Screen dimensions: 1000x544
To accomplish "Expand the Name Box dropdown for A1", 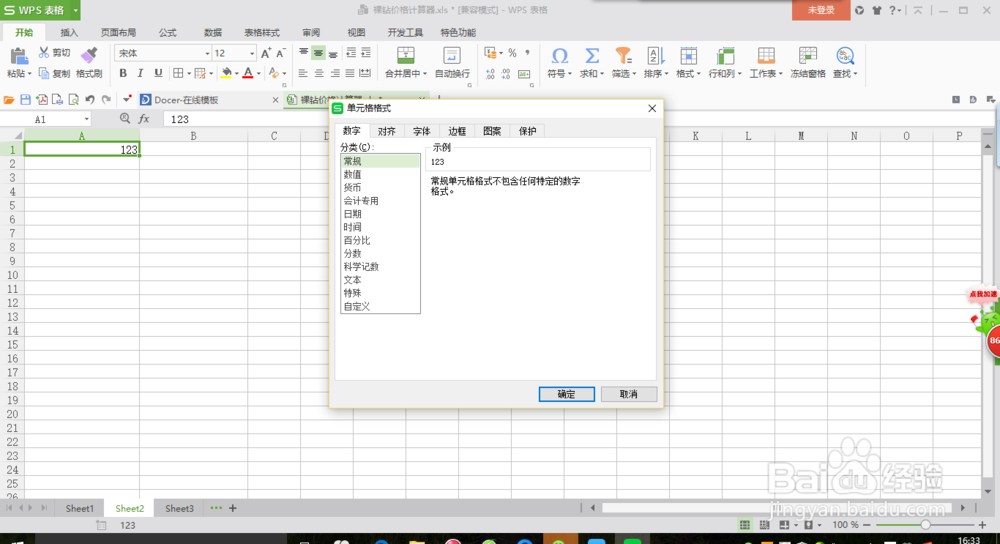I will point(86,119).
